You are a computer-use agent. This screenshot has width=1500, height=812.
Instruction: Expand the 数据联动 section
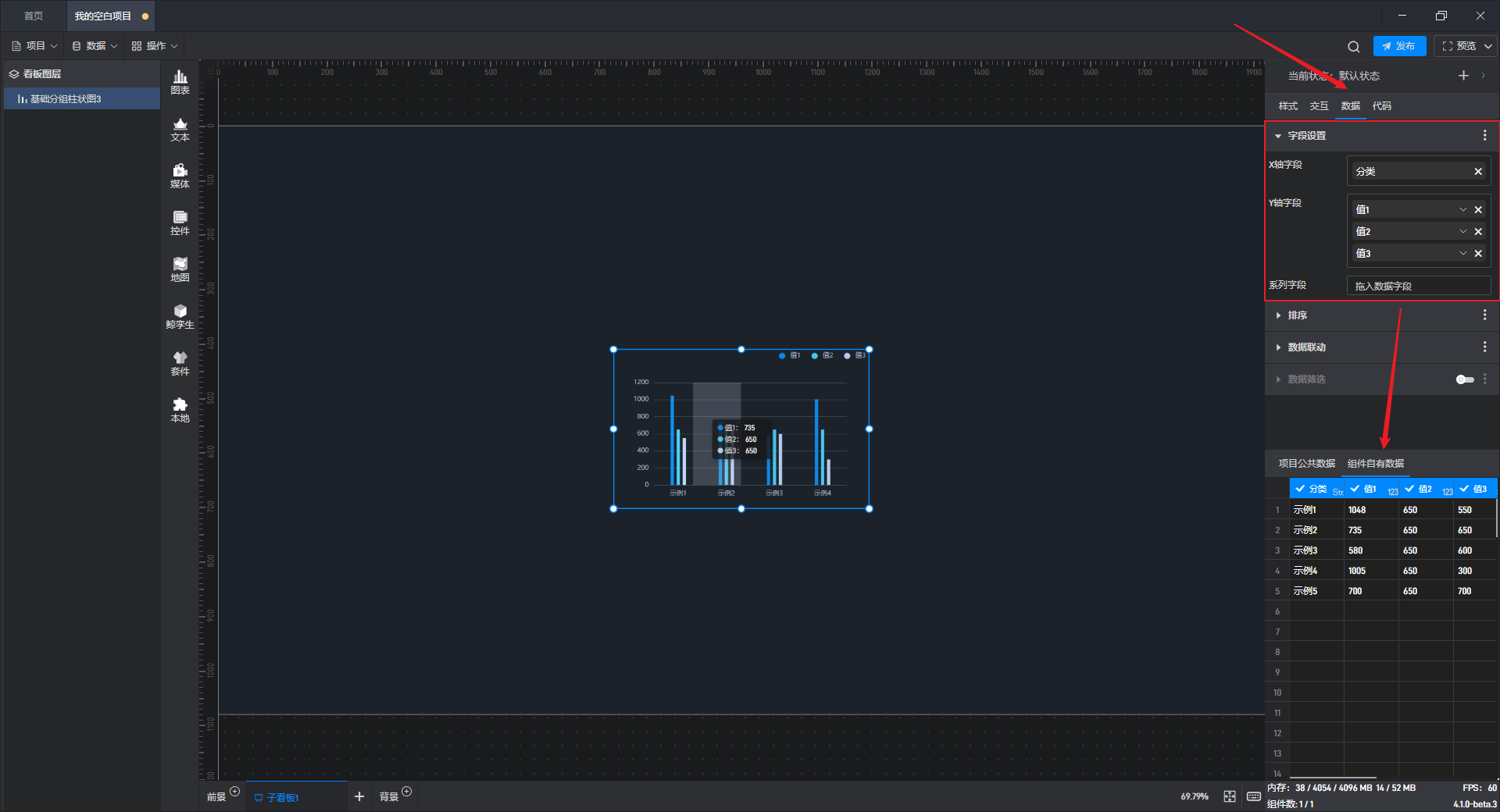tap(1278, 347)
